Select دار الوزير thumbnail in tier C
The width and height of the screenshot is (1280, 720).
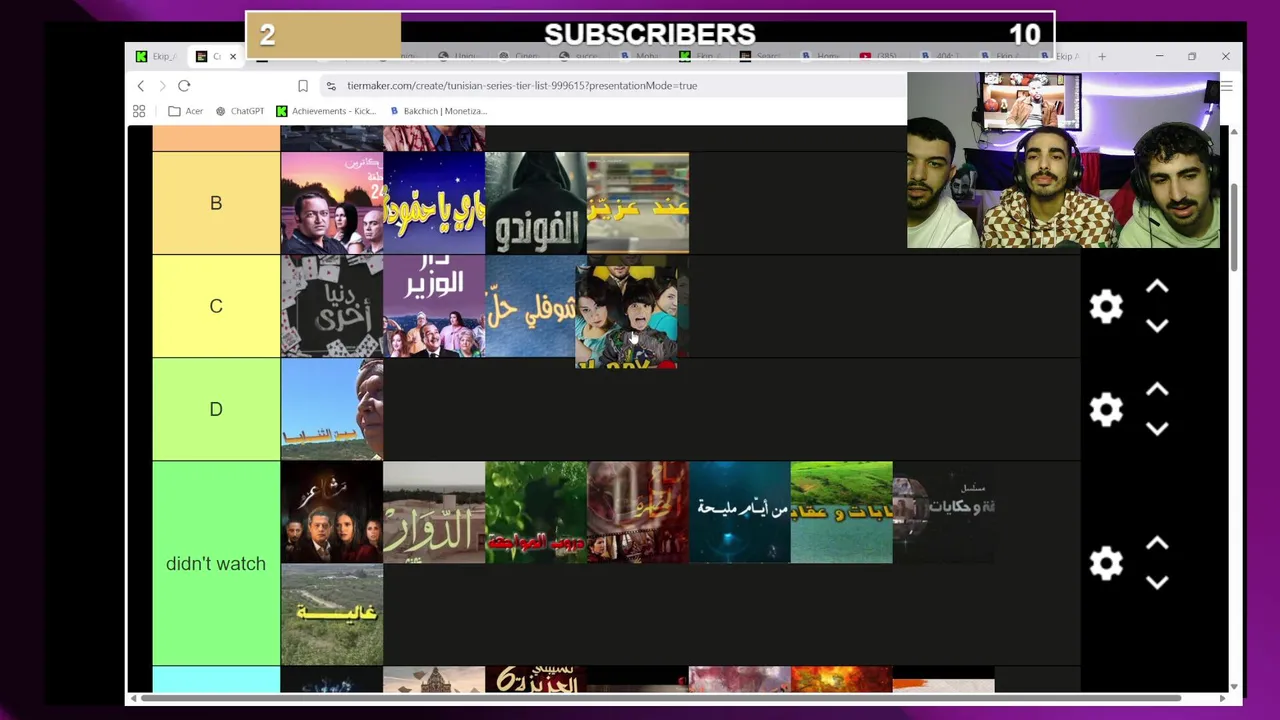[434, 306]
